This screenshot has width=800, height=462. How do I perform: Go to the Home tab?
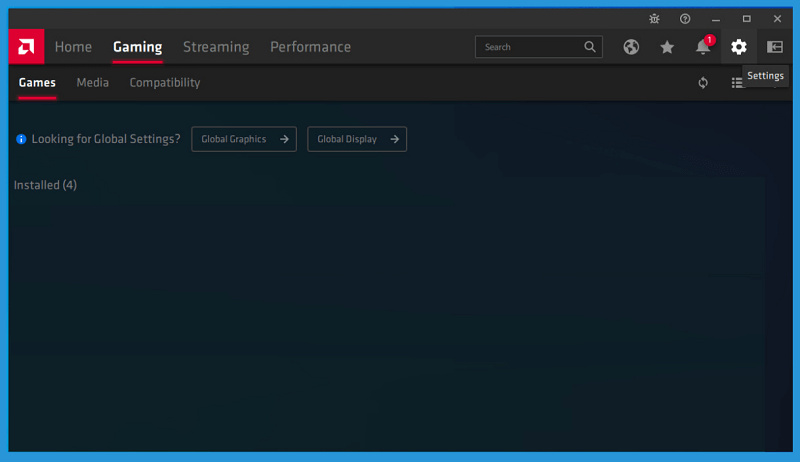pos(73,47)
